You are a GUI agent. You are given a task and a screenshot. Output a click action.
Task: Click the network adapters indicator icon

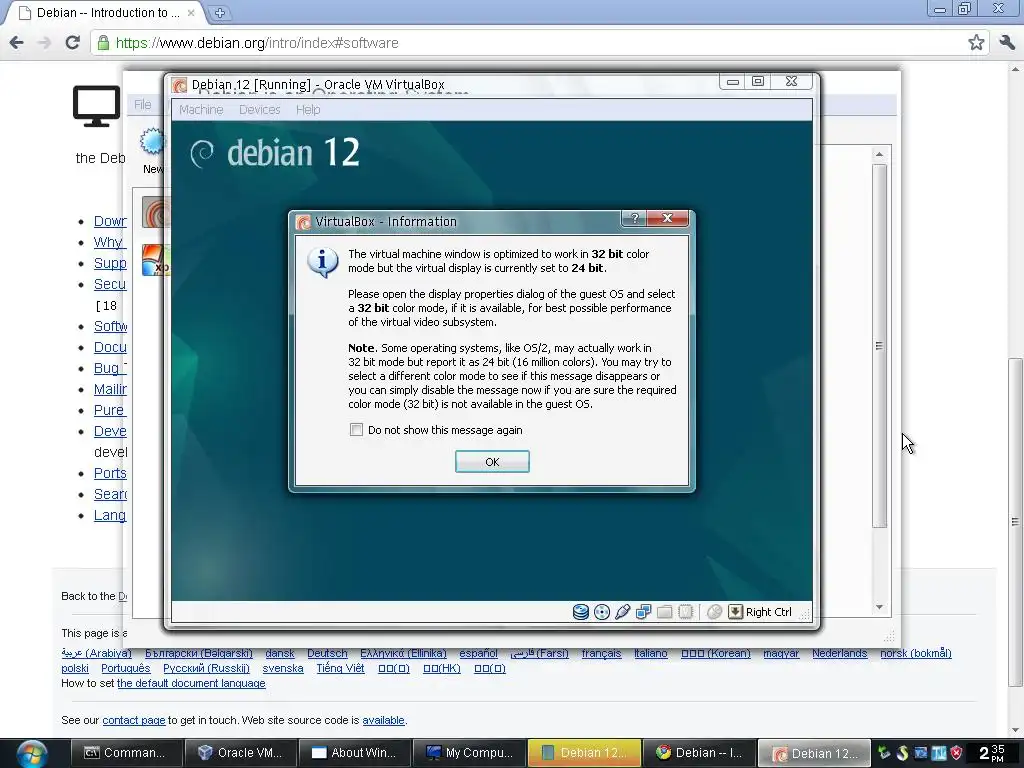(643, 612)
